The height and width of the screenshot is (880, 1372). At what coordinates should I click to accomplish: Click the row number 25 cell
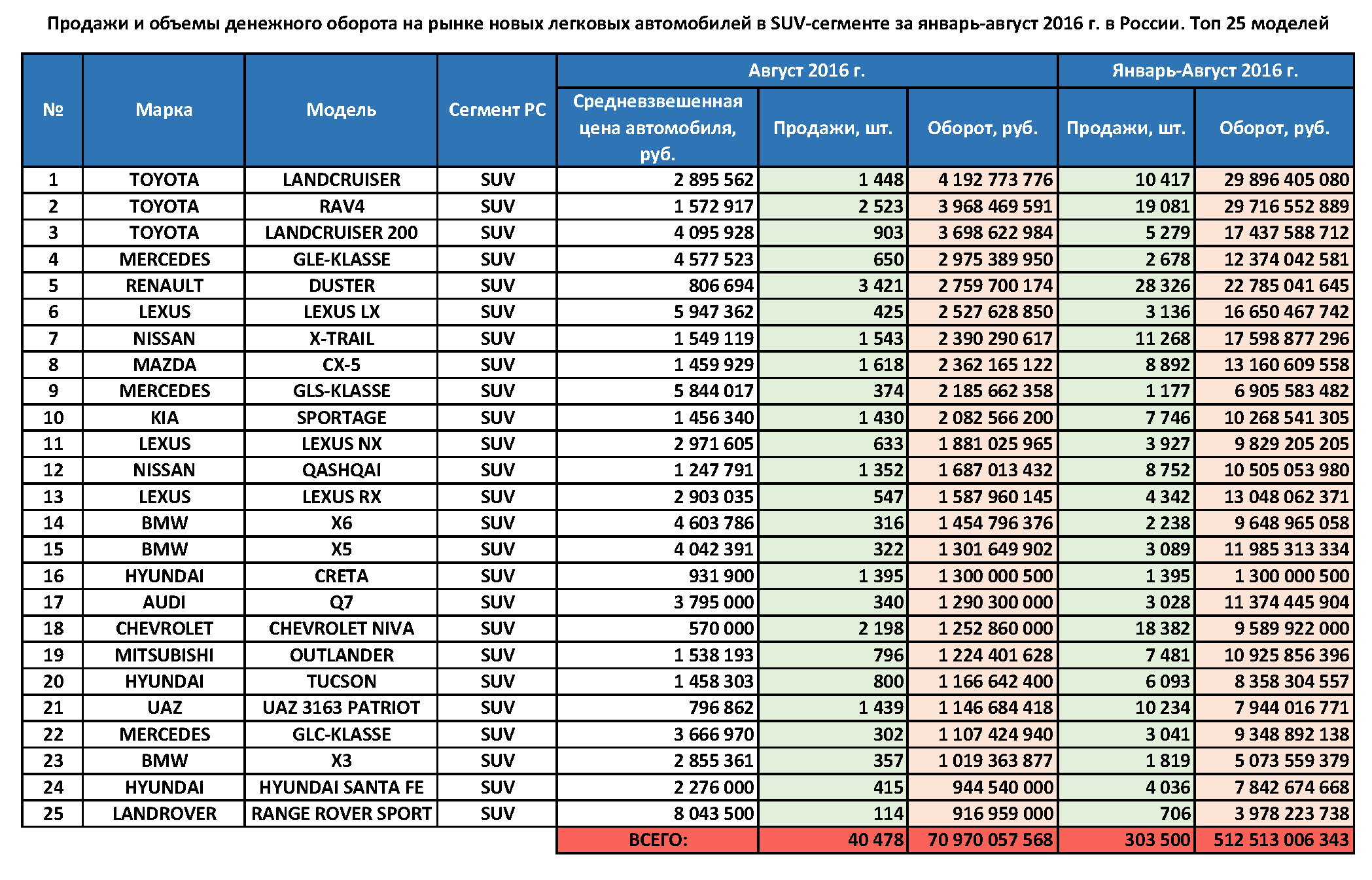(x=52, y=813)
